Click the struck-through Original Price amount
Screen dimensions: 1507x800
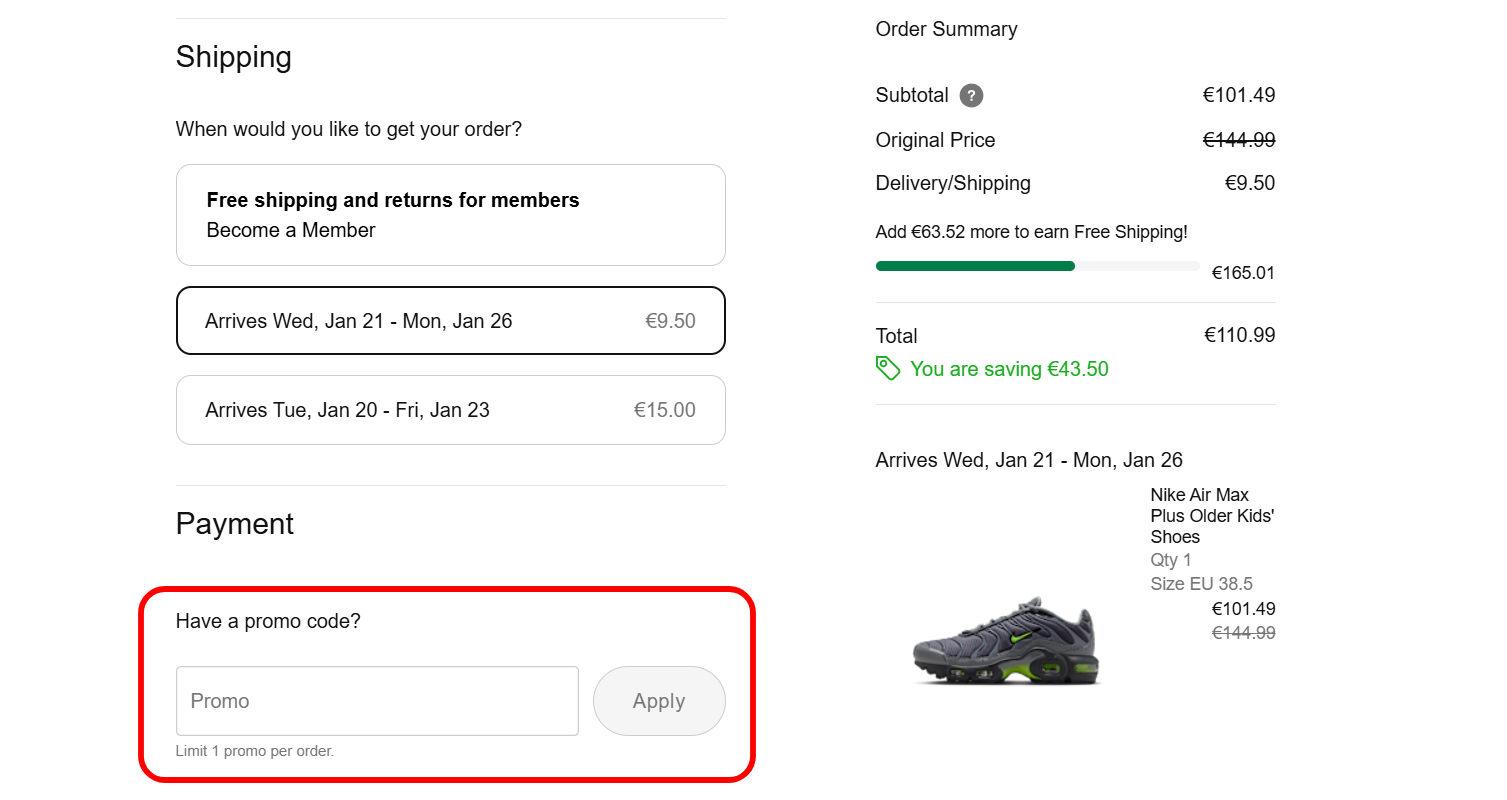click(x=1238, y=139)
